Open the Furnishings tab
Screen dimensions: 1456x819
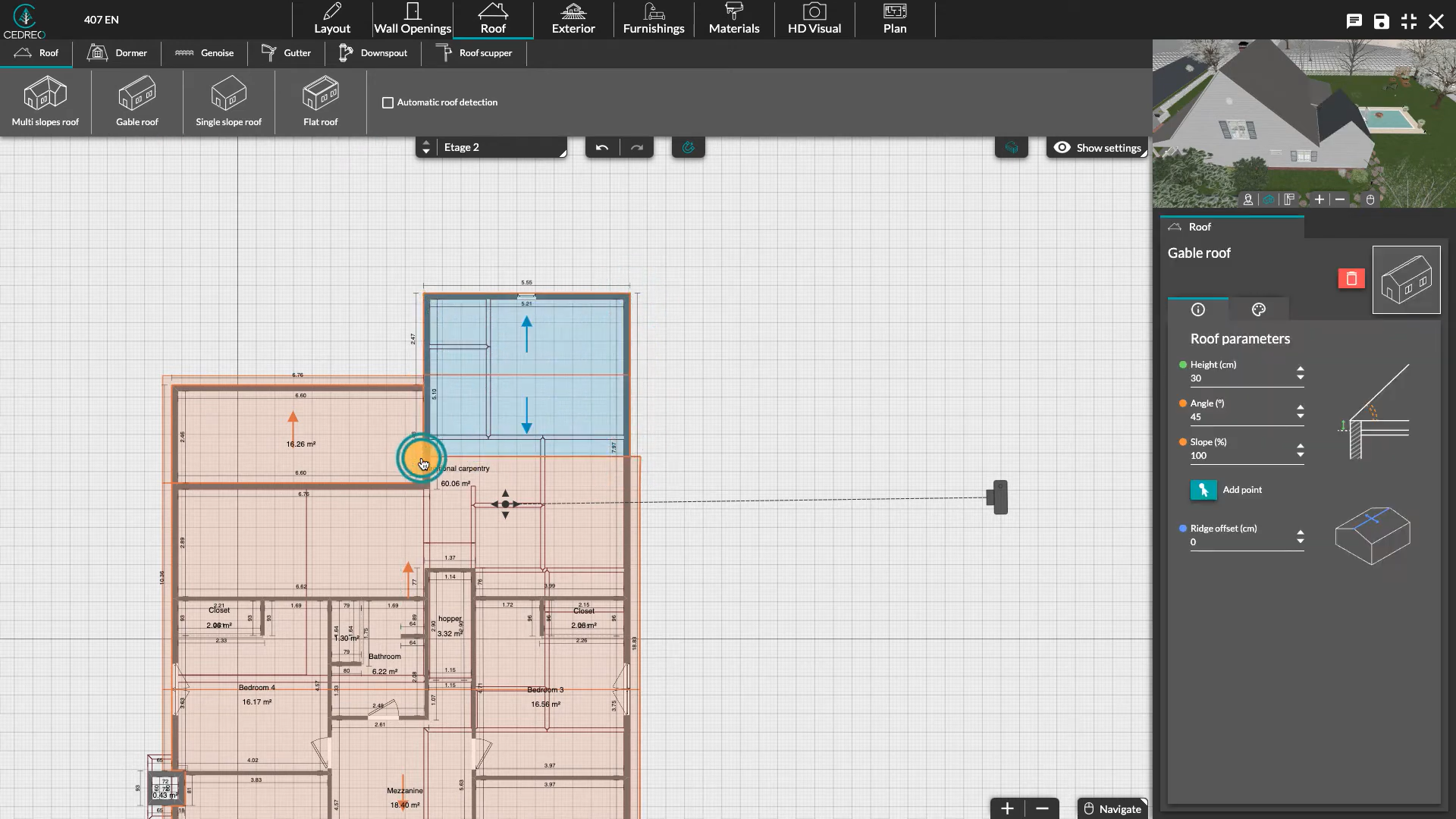coord(654,19)
